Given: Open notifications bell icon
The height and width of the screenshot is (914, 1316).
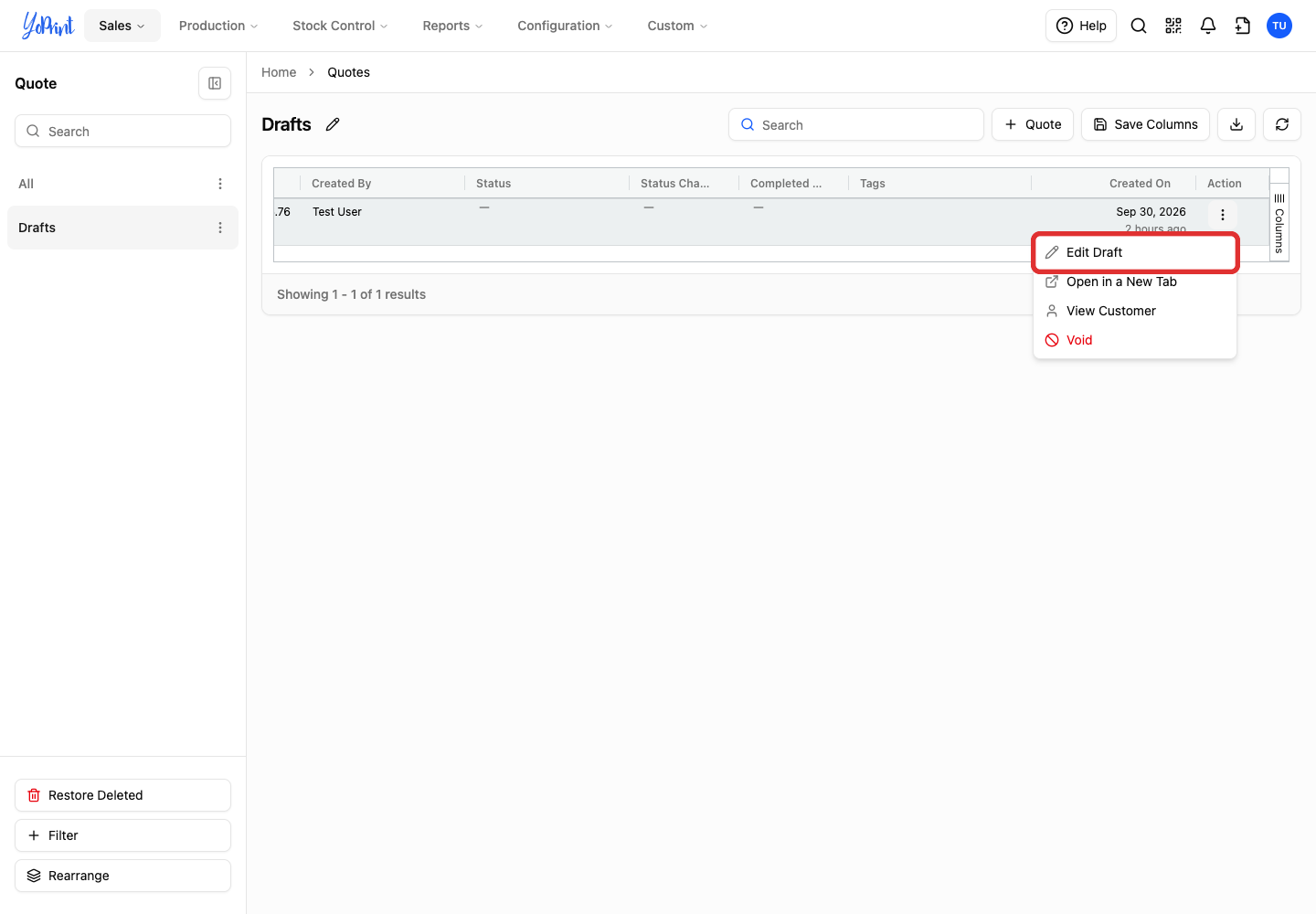Looking at the screenshot, I should point(1208,26).
